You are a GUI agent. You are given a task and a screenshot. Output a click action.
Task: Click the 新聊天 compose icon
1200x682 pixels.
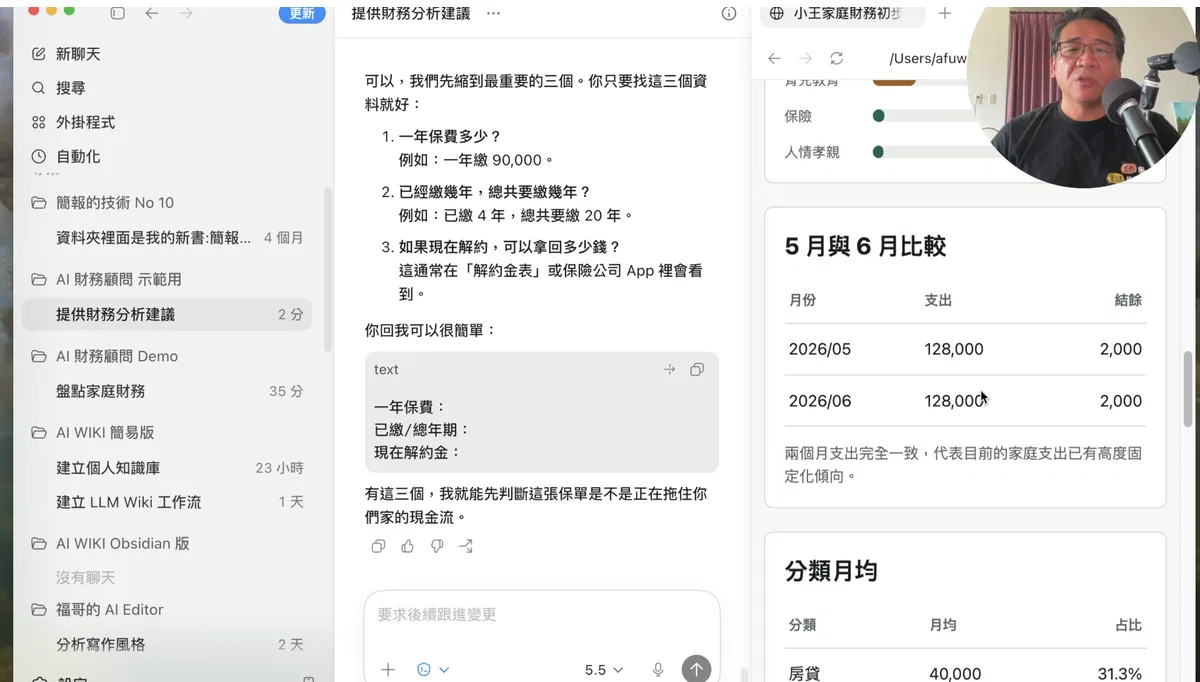point(39,54)
